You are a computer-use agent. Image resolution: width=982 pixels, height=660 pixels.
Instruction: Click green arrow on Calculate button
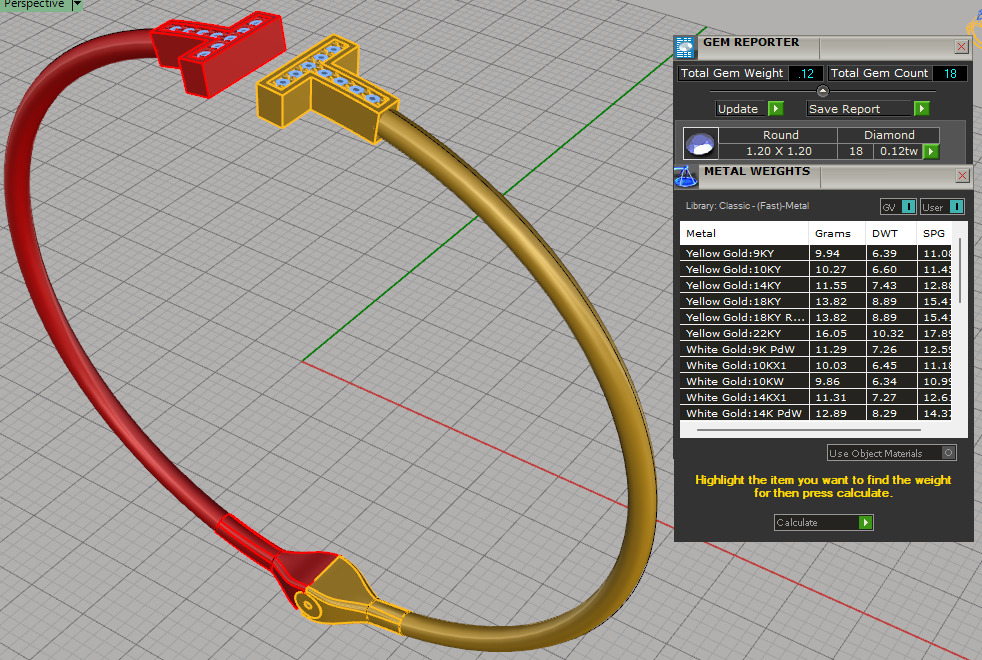[x=866, y=522]
